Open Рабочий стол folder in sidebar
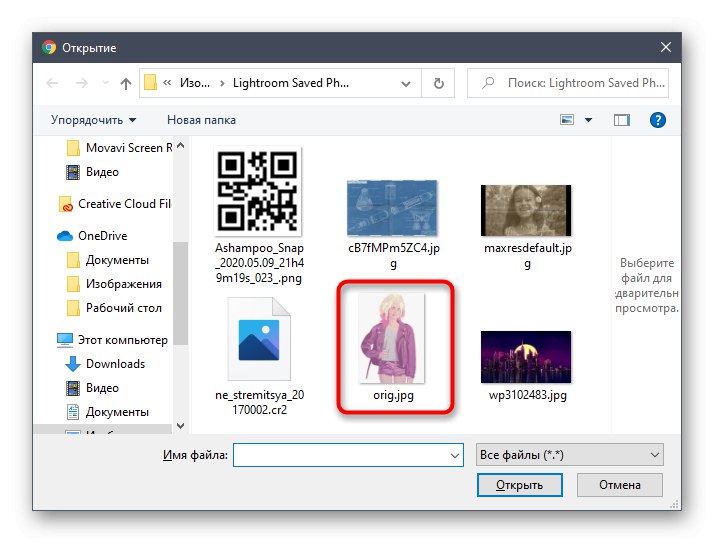Screen dimensions: 714x543 [114, 308]
